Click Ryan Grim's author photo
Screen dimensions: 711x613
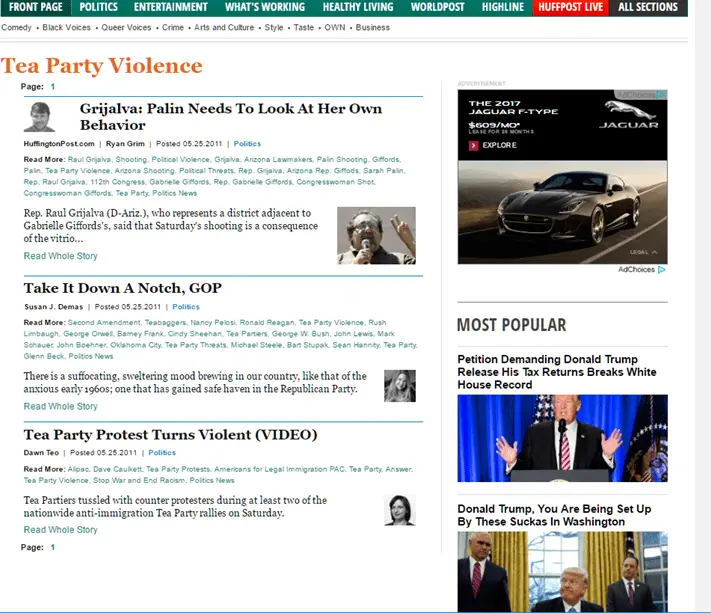tap(39, 117)
